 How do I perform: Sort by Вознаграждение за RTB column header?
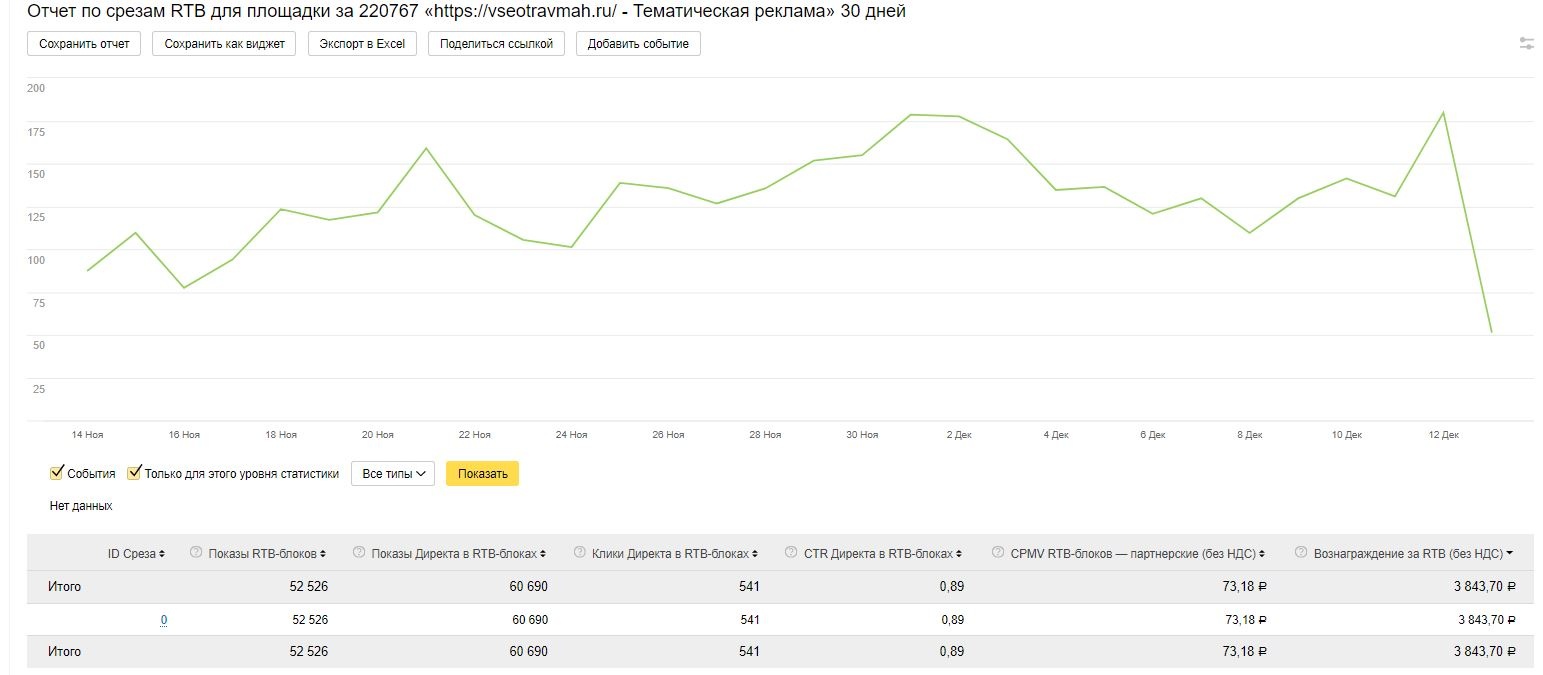(x=1407, y=553)
